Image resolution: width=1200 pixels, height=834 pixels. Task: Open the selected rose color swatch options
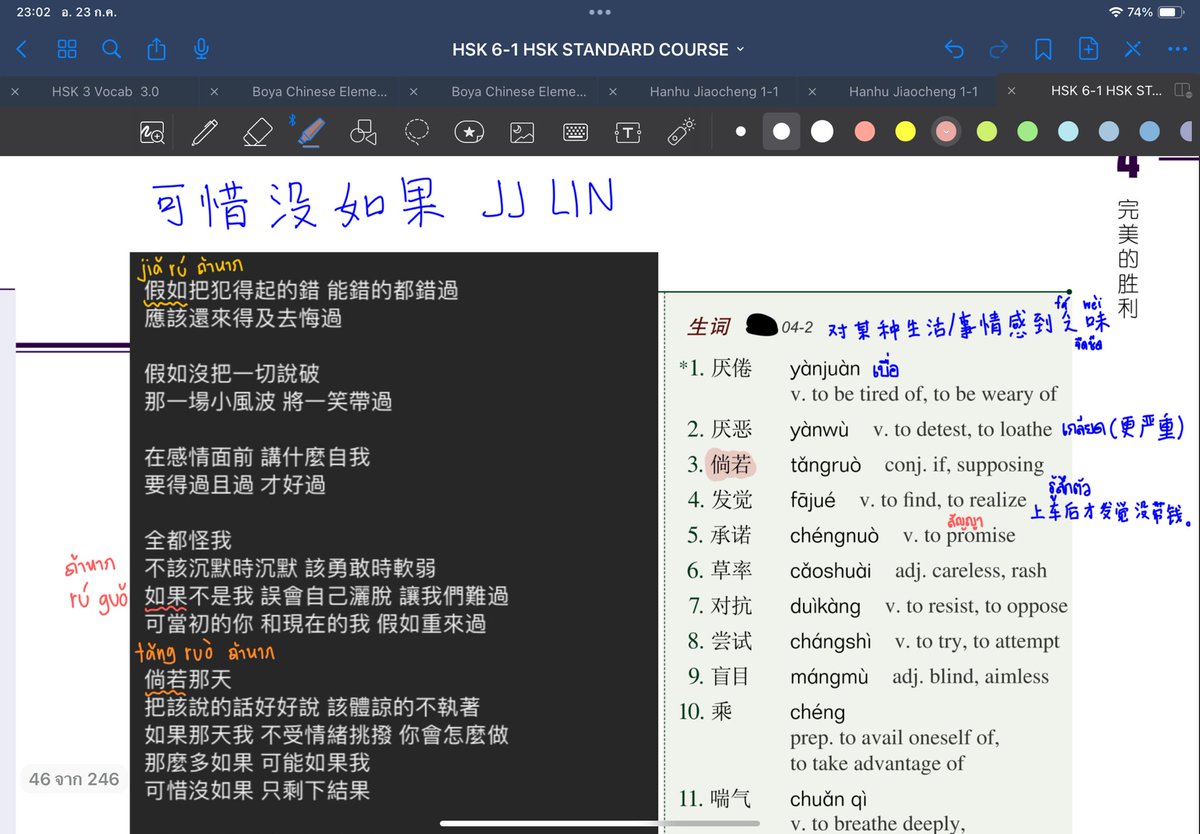946,132
